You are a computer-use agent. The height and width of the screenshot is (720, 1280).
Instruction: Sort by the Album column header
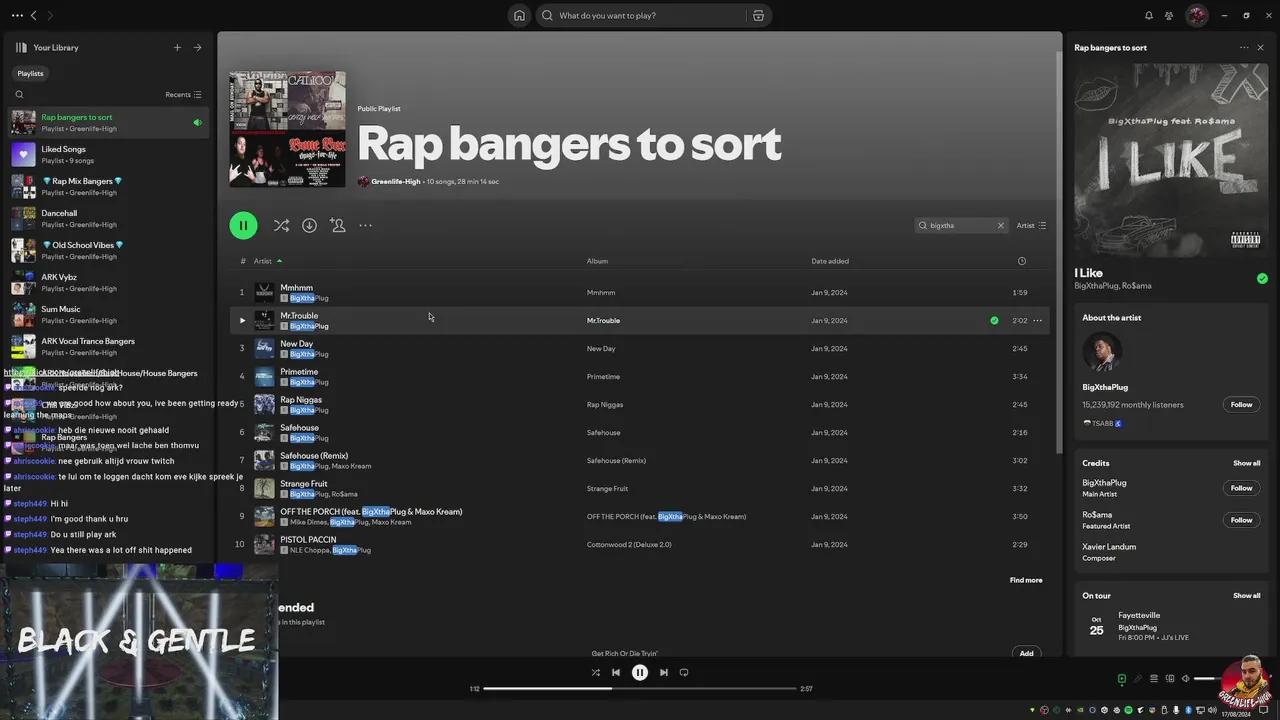coord(597,261)
